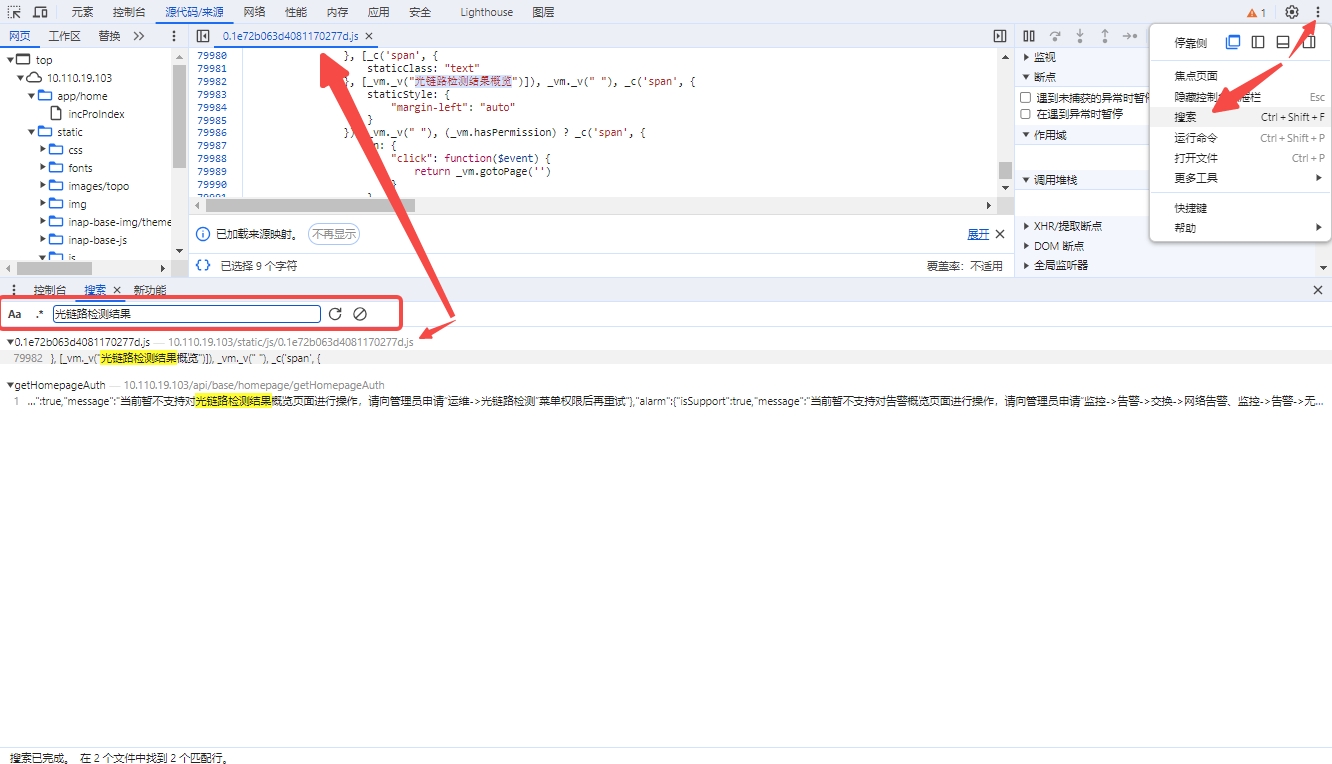
Task: Click code editor horizontal scrollbar thumb
Action: 310,205
